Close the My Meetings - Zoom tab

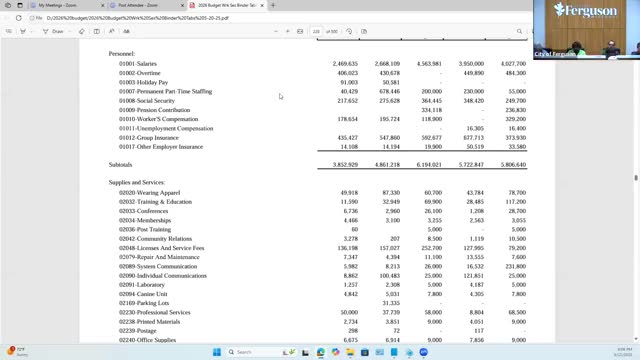(102, 6)
